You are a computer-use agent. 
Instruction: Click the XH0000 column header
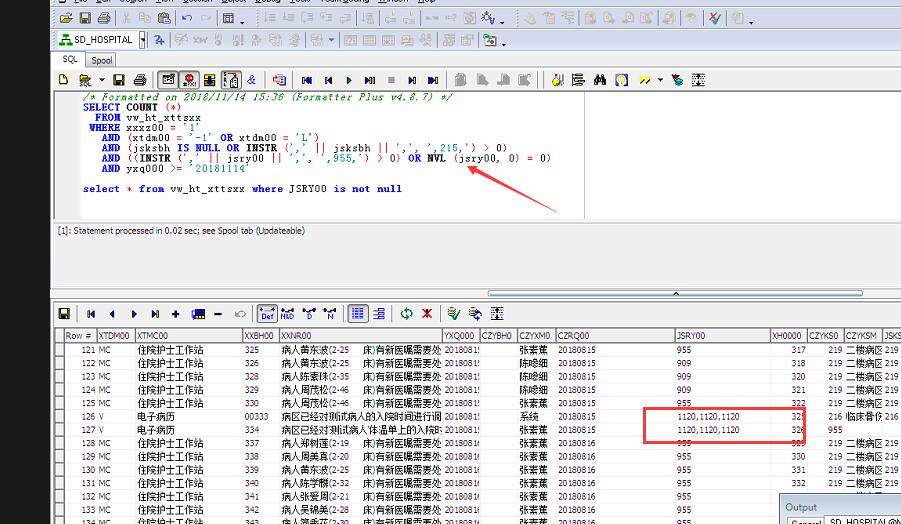coord(788,336)
